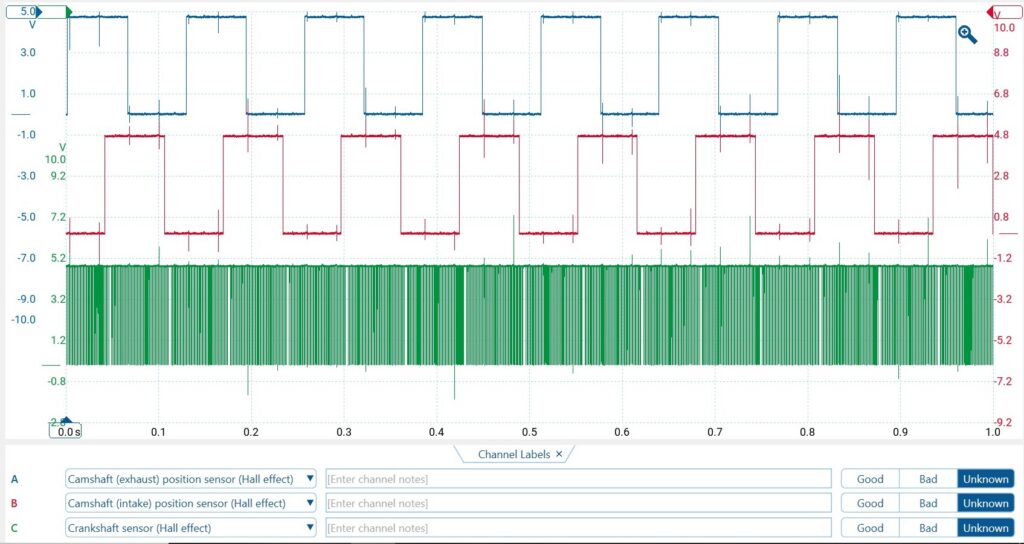Set channel C status to Unknown
The height and width of the screenshot is (544, 1024).
point(985,527)
